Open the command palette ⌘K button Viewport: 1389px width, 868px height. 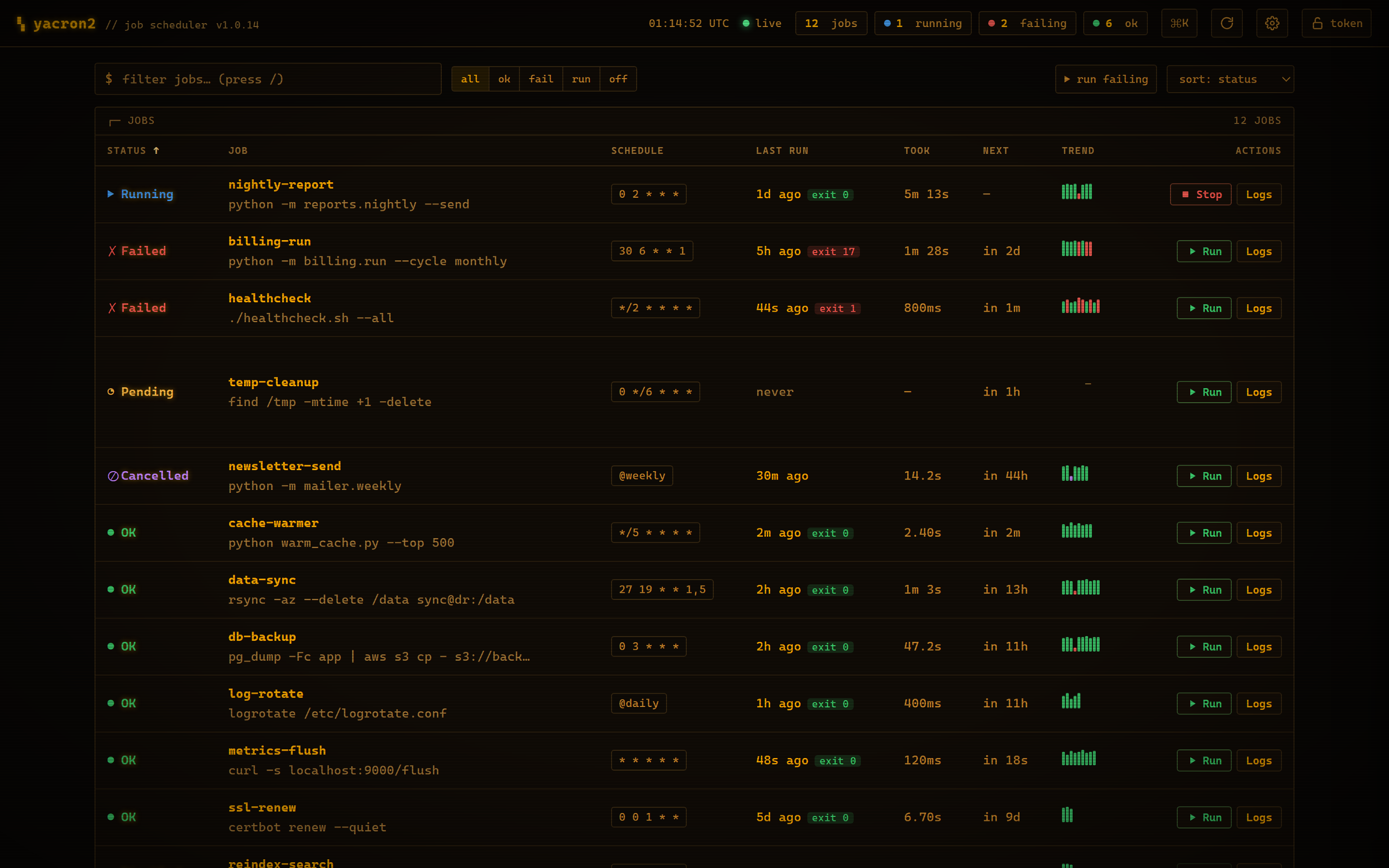click(x=1179, y=24)
